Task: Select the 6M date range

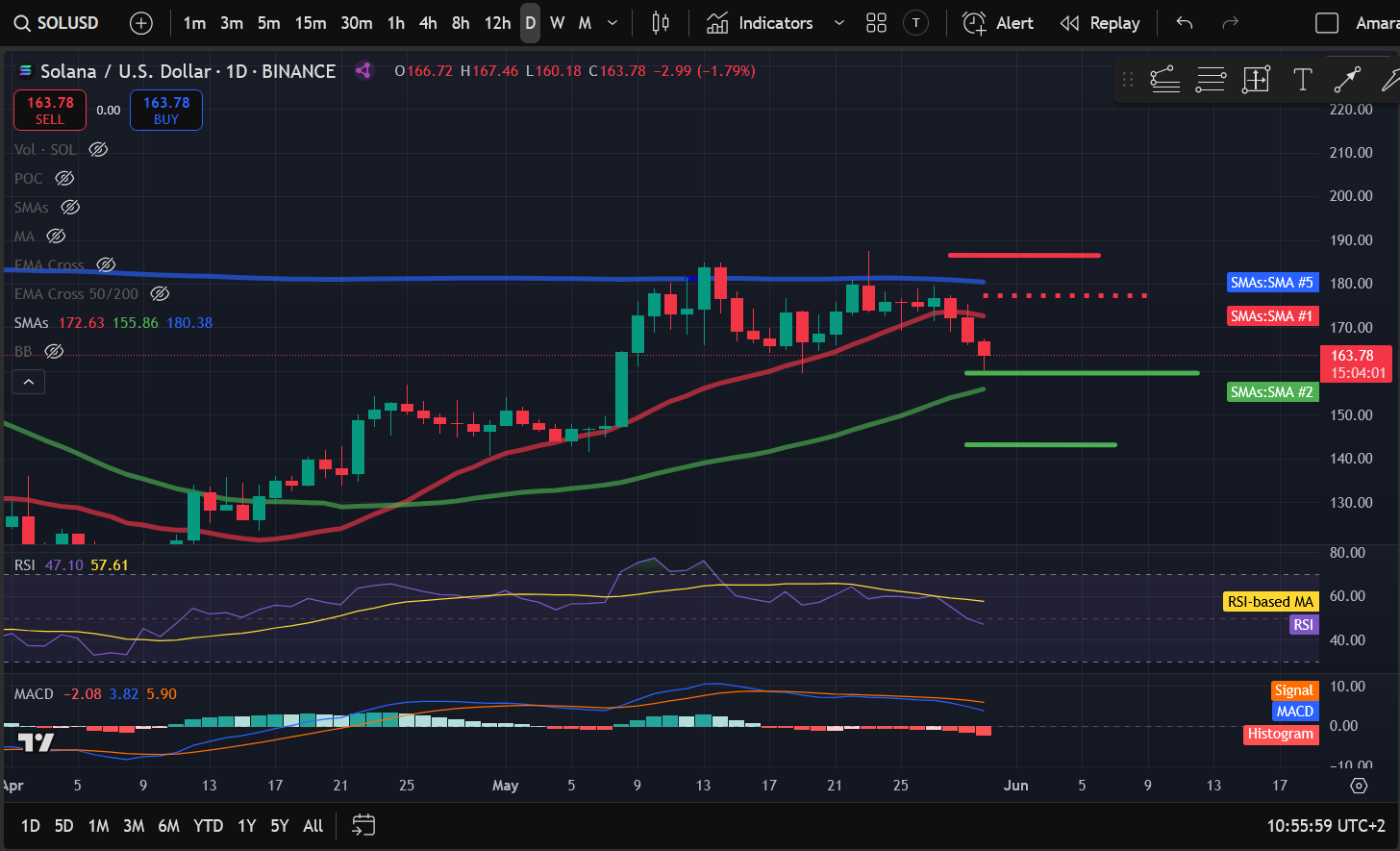Action: [x=168, y=825]
